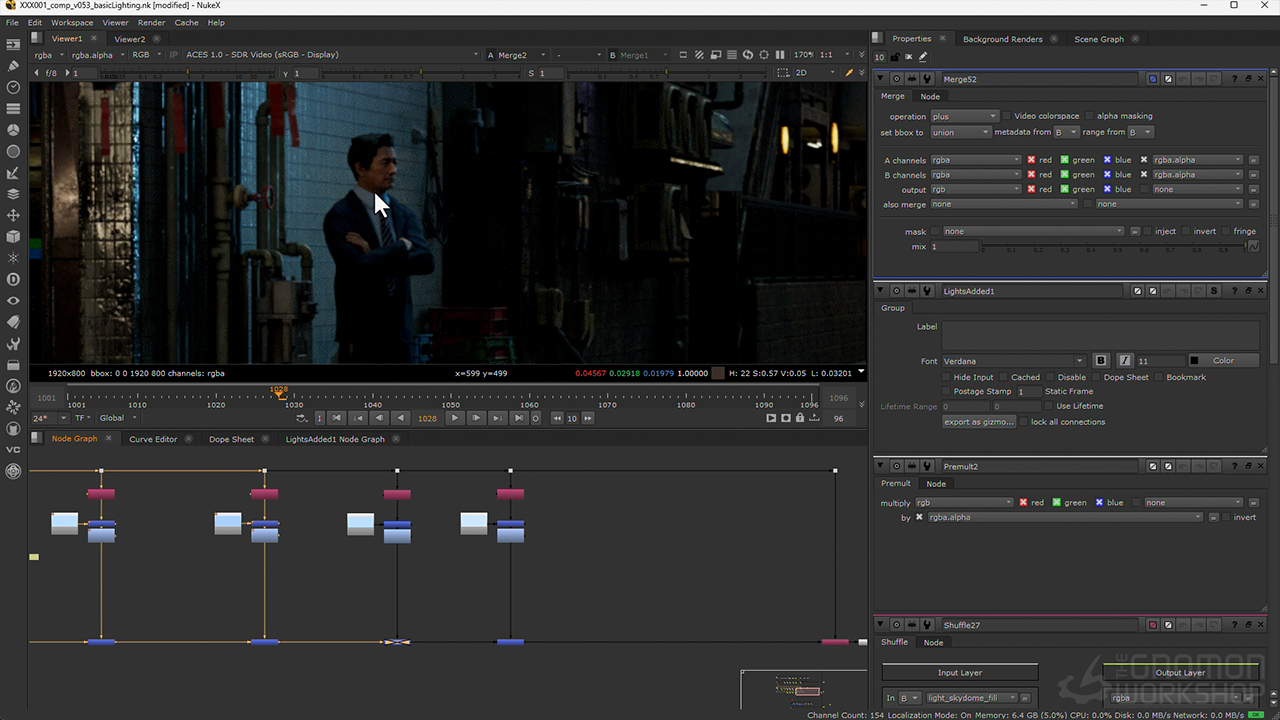Open the 3D nodes cube icon
The width and height of the screenshot is (1280, 720).
pos(13,237)
